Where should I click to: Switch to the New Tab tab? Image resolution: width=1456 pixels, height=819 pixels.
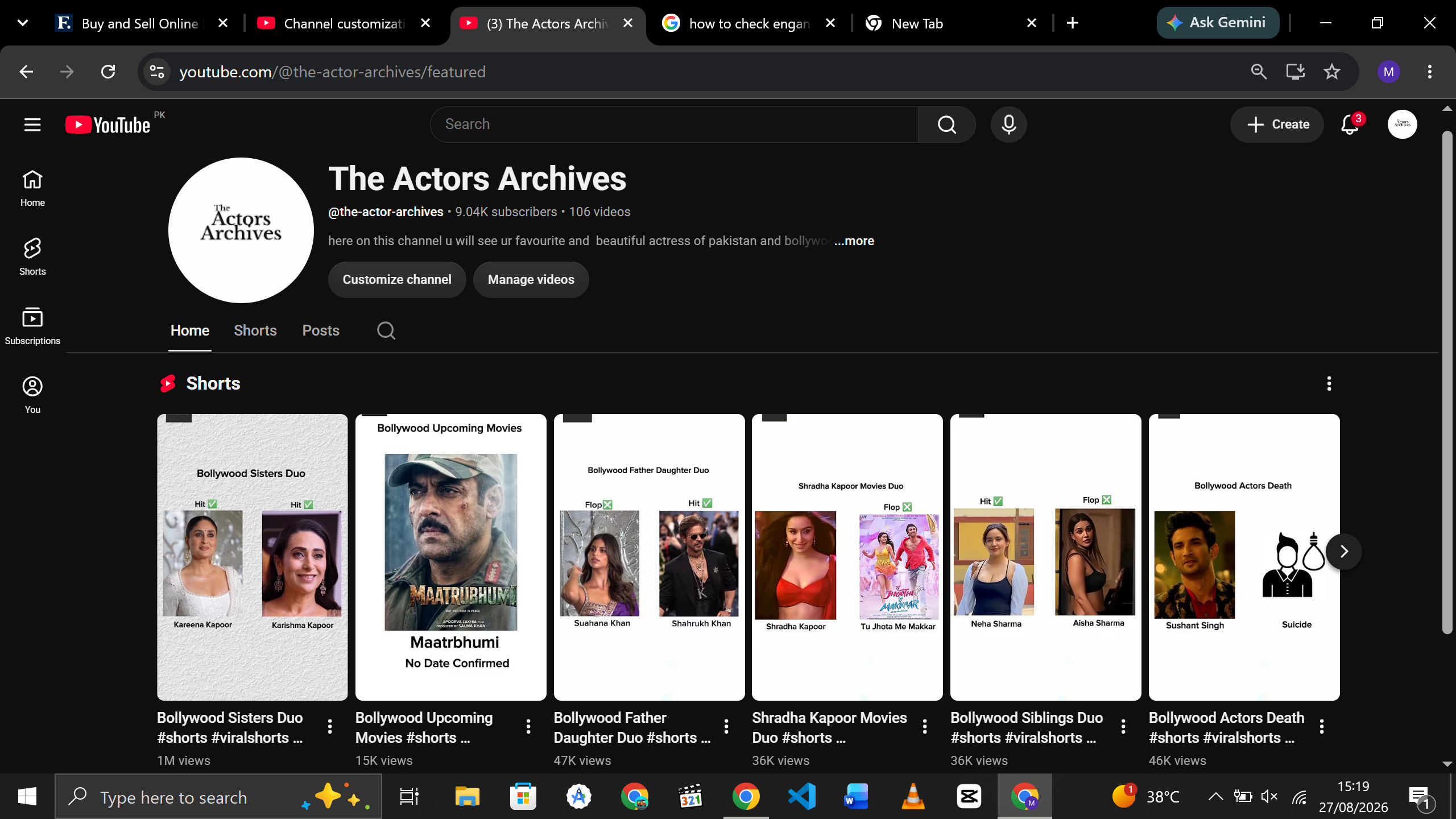click(951, 23)
